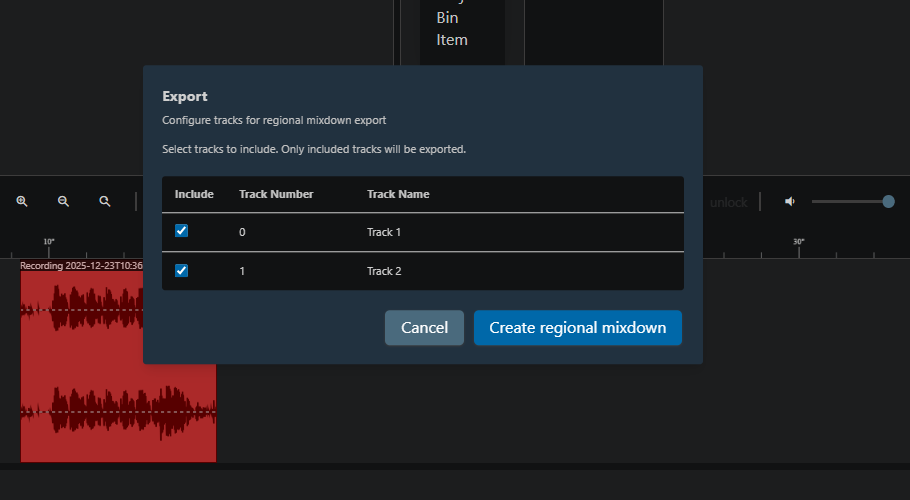Image resolution: width=910 pixels, height=500 pixels.
Task: Uncheck Include checkbox for Track 1
Action: 182,231
